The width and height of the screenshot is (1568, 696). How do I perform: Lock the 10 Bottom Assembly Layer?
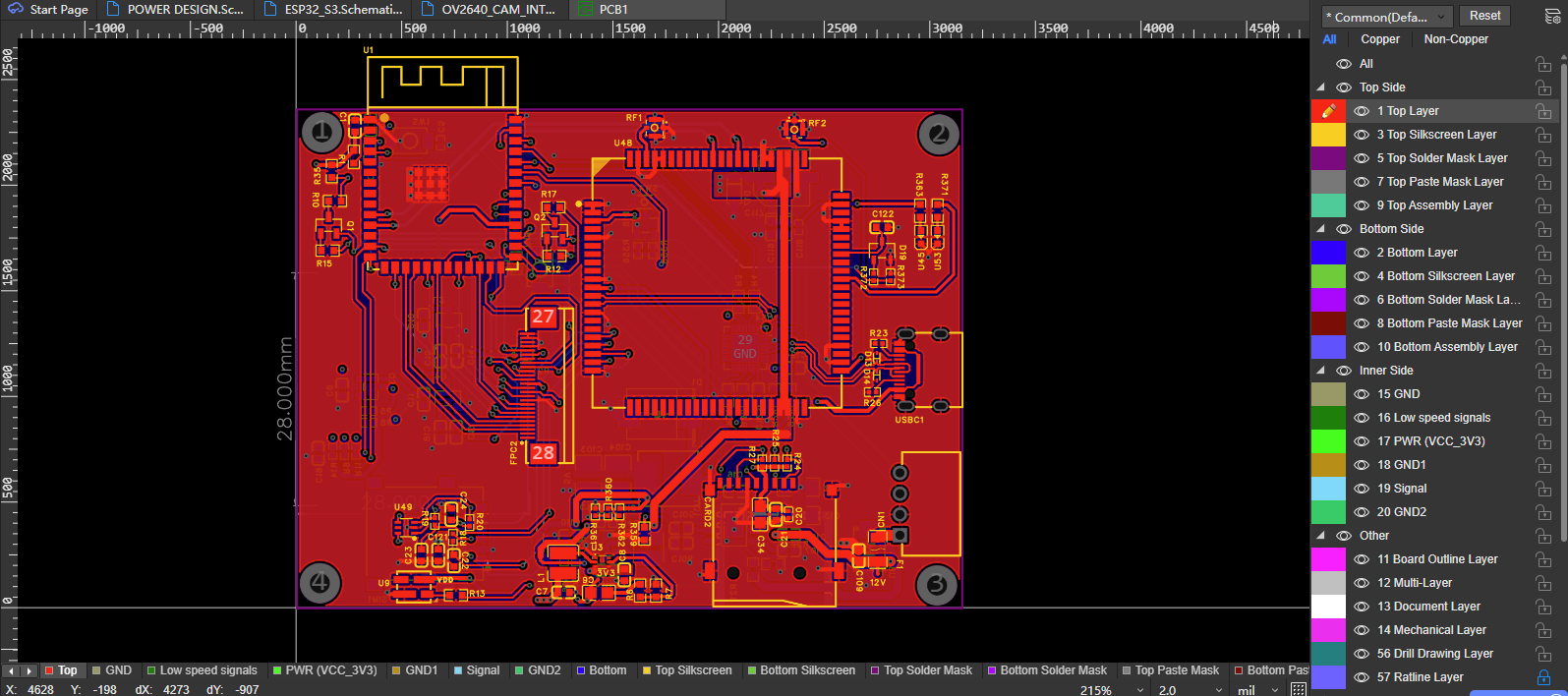pyautogui.click(x=1543, y=347)
